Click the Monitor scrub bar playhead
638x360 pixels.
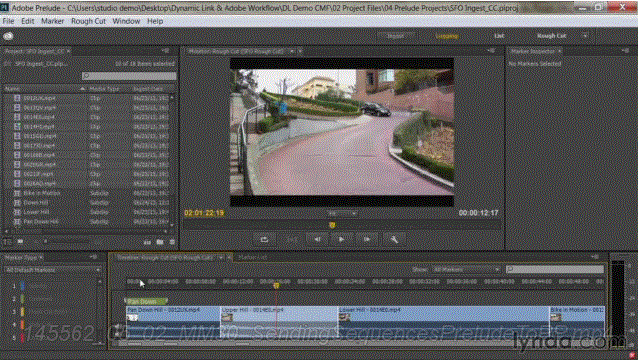coord(332,225)
